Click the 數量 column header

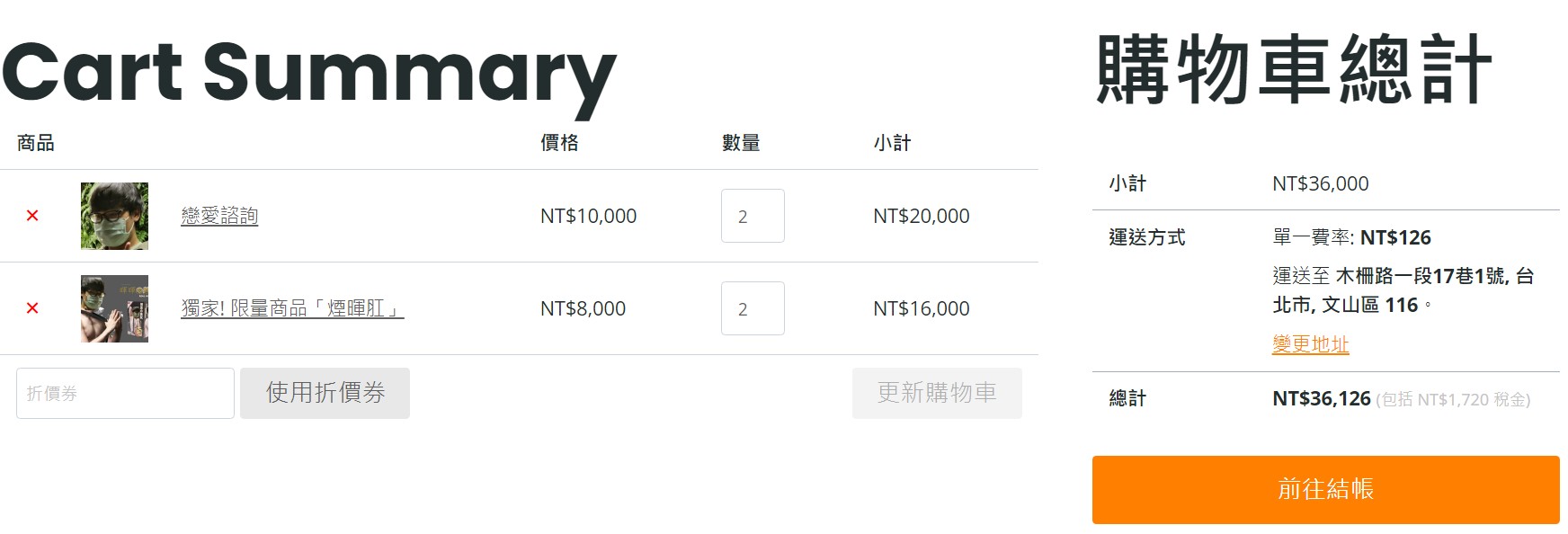[741, 143]
